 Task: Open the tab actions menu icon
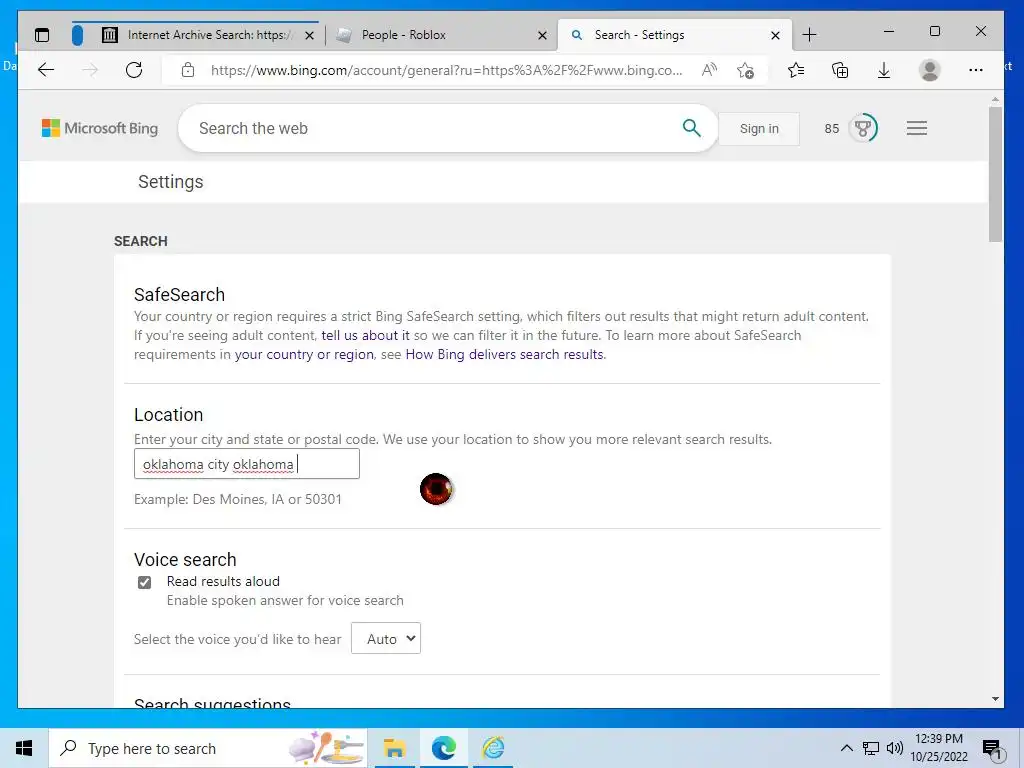tap(42, 35)
